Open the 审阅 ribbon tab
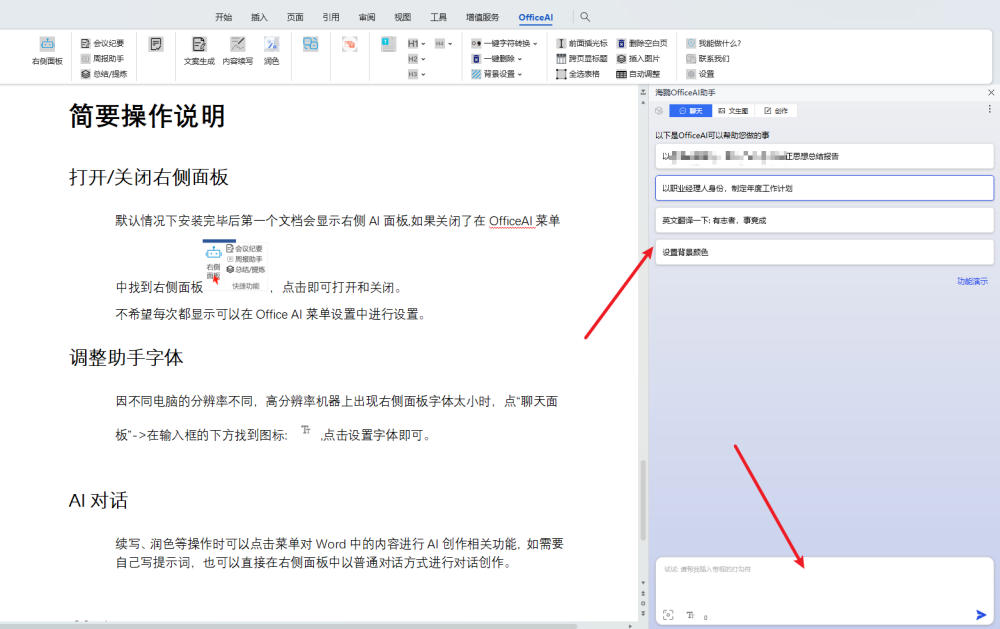Screen dimensions: 1000x629 (x=367, y=17)
